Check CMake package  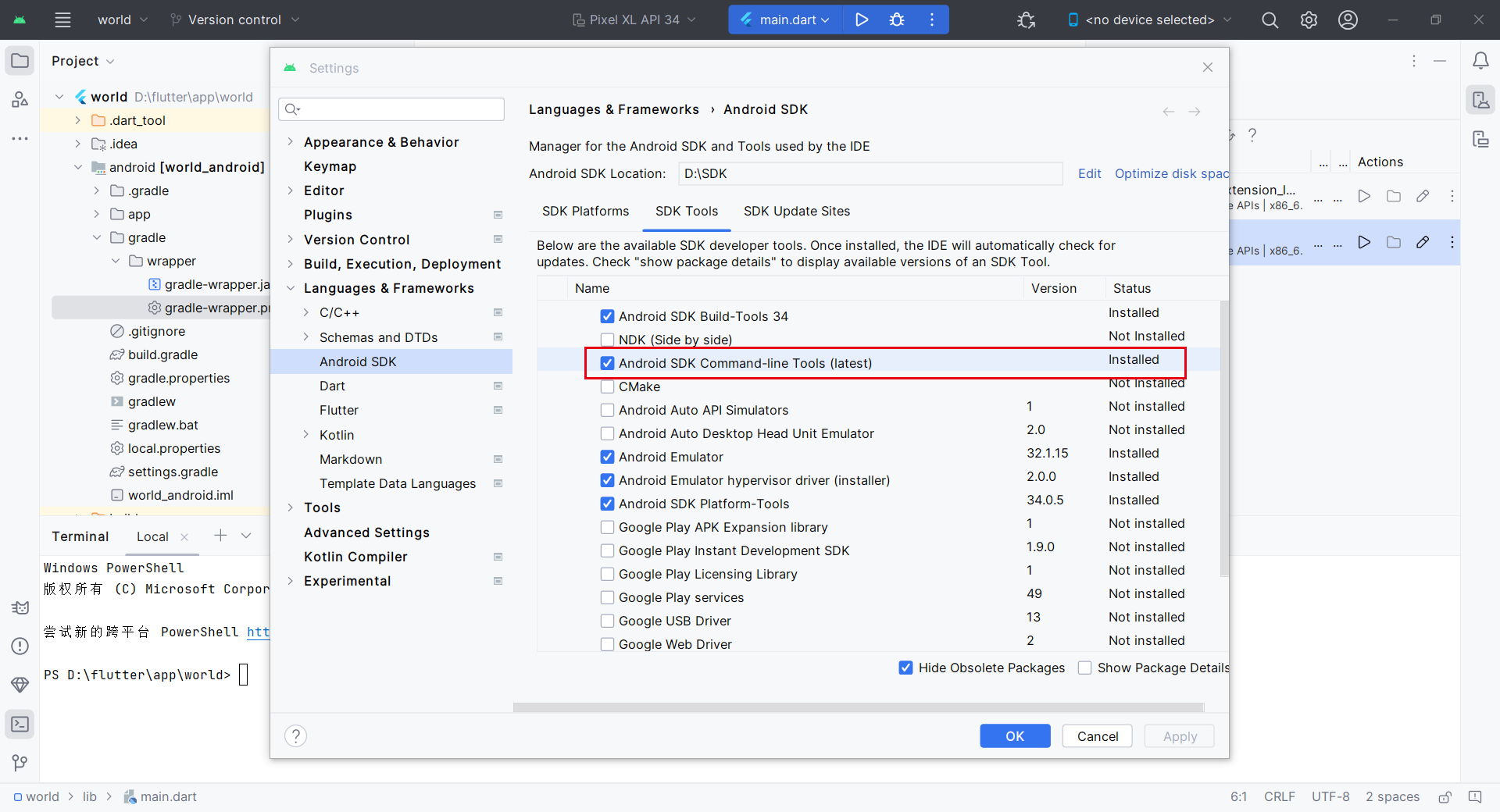point(607,386)
